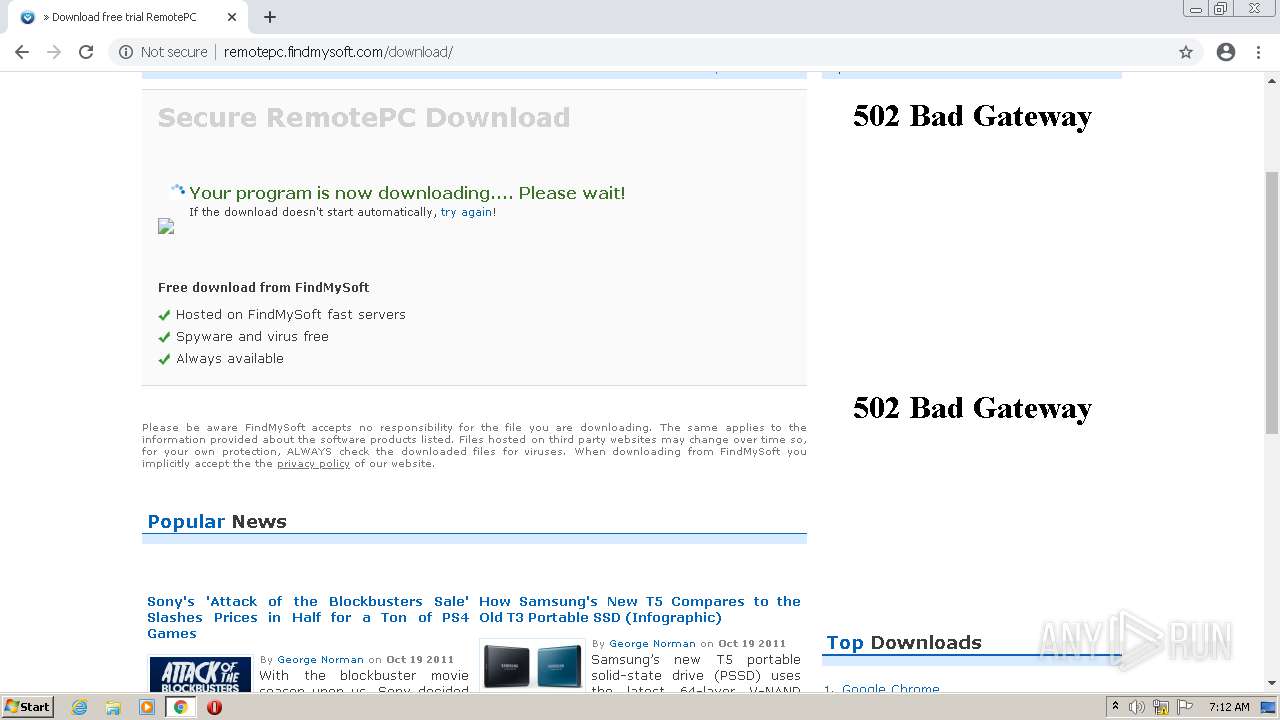Go back to the previous page
Viewport: 1280px width, 720px height.
(x=22, y=52)
